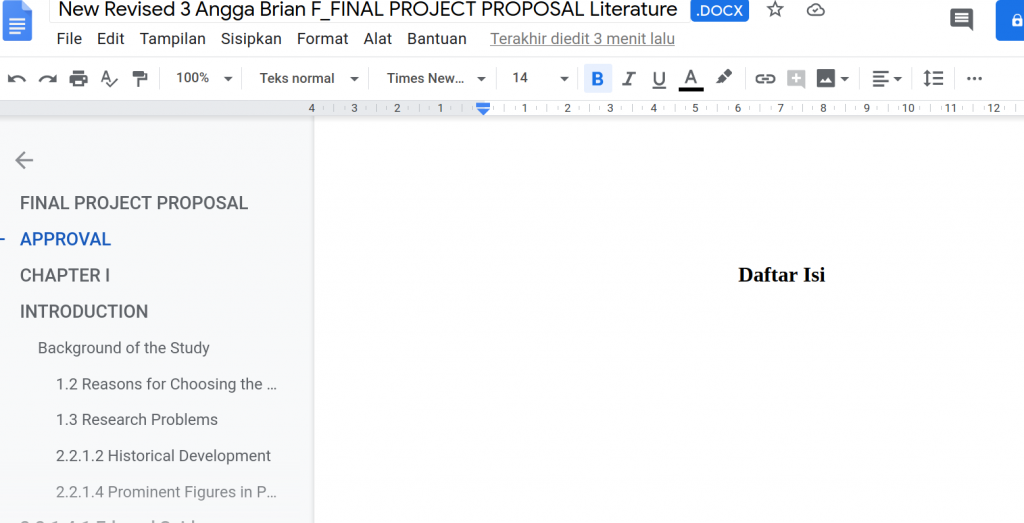Open the 100% zoom dropdown
Image resolution: width=1024 pixels, height=523 pixels.
point(204,78)
